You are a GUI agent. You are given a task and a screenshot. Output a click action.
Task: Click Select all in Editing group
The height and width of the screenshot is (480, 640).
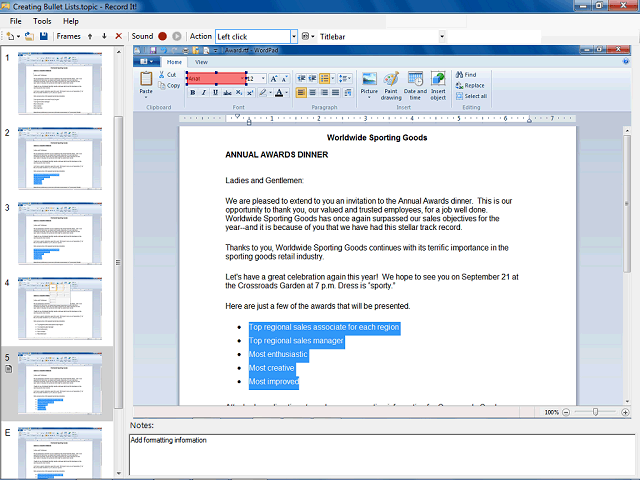click(x=471, y=96)
